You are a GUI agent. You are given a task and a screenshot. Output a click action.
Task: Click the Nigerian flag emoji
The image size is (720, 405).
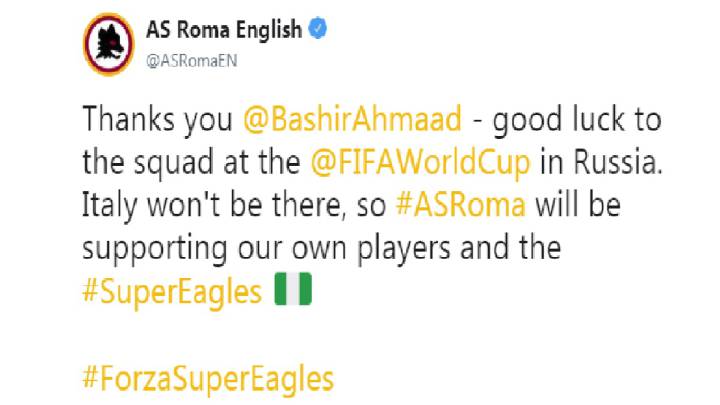tap(293, 289)
